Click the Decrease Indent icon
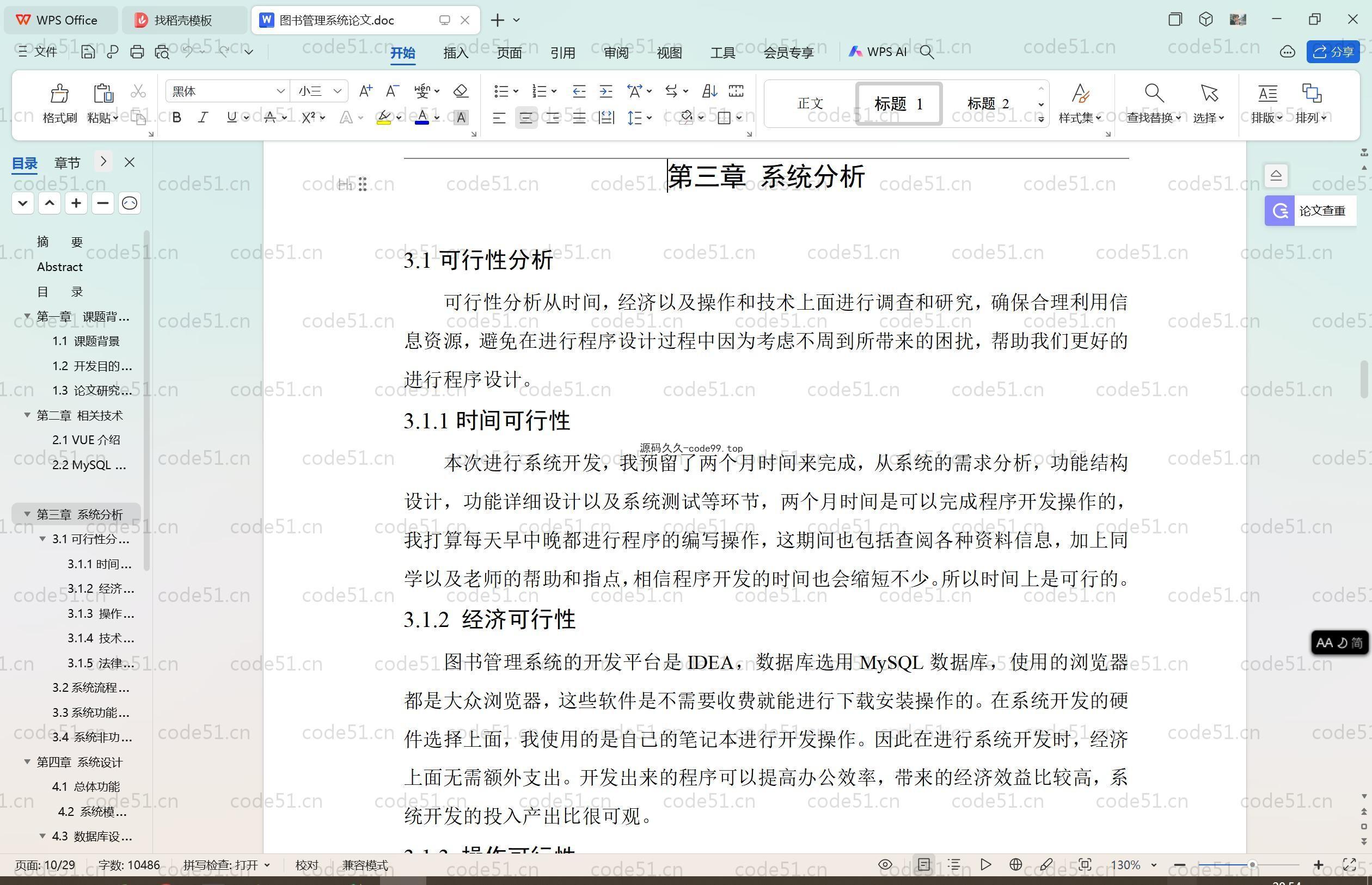The height and width of the screenshot is (885, 1372). click(579, 91)
